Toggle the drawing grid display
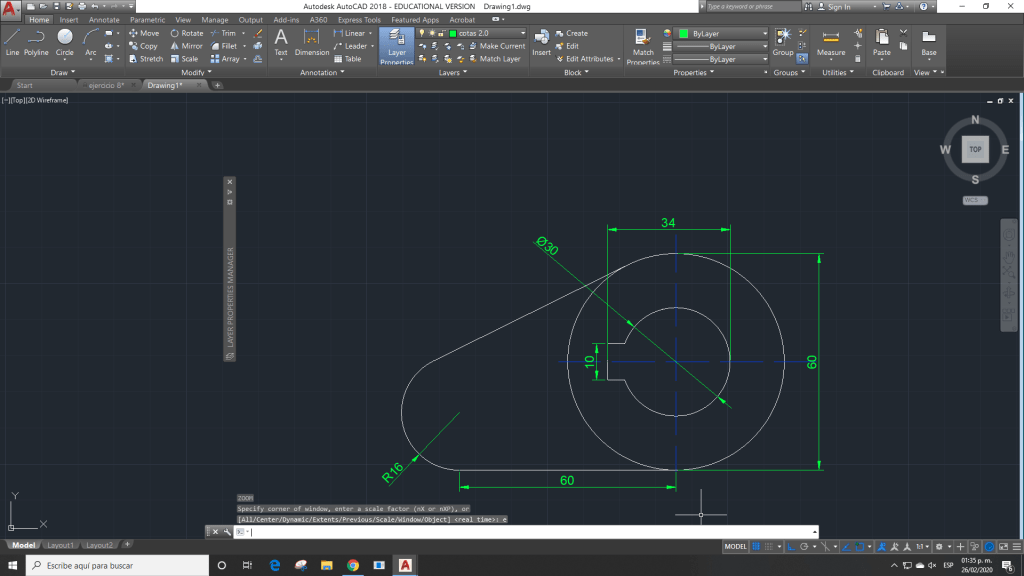The height and width of the screenshot is (576, 1024). coord(757,547)
